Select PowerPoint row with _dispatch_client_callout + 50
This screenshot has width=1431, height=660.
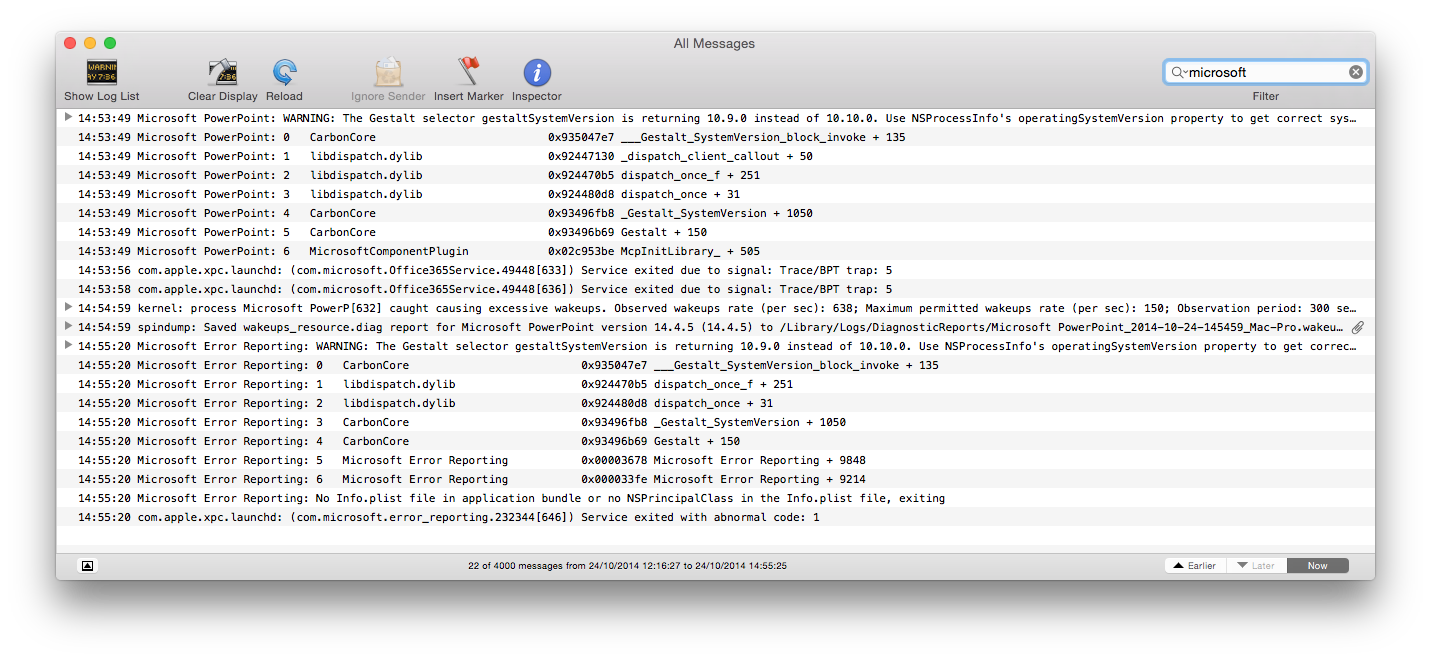[x=715, y=156]
